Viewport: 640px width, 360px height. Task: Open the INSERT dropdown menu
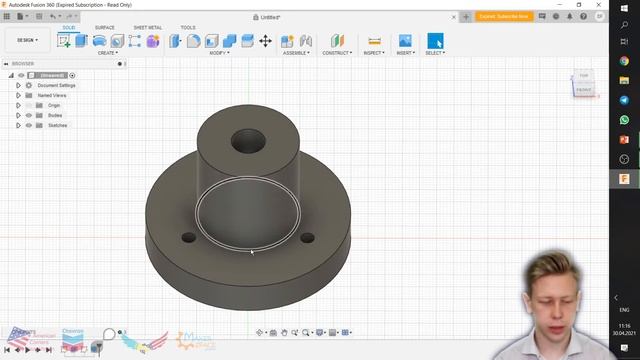click(406, 53)
